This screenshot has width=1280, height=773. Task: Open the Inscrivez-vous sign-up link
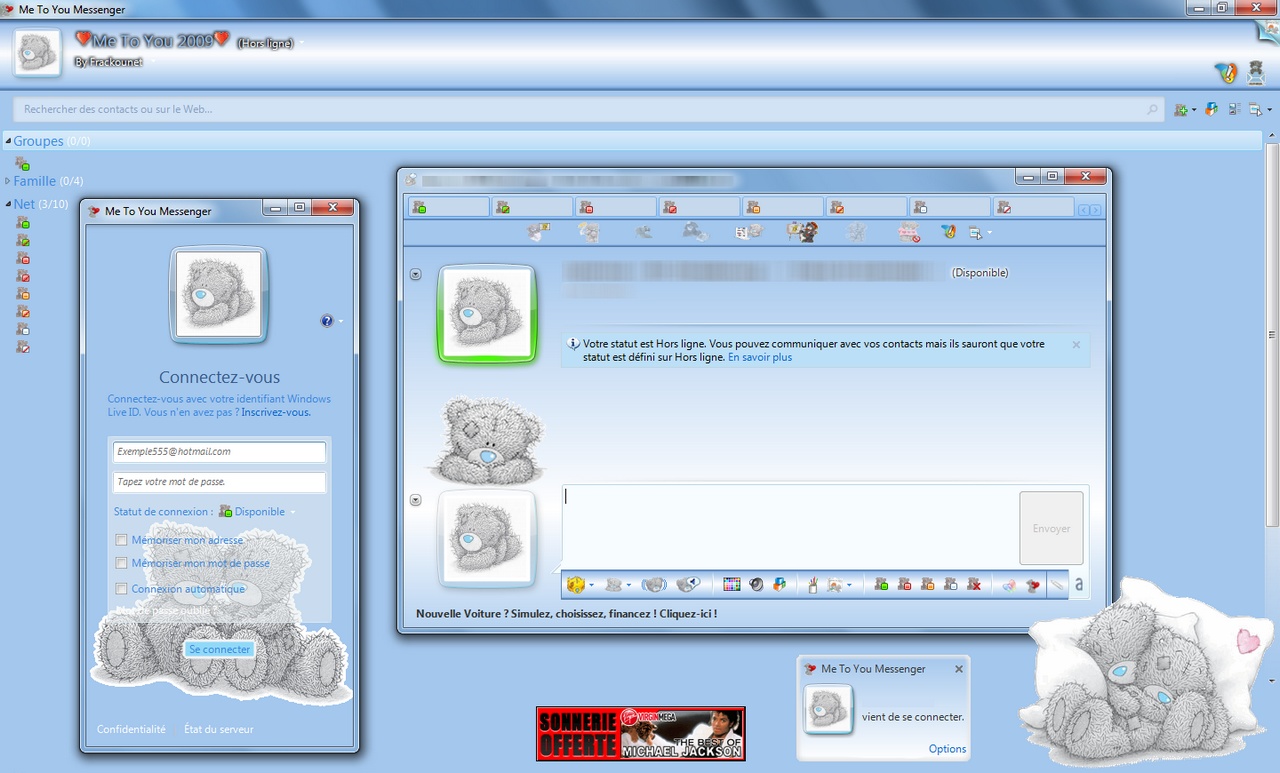click(276, 412)
